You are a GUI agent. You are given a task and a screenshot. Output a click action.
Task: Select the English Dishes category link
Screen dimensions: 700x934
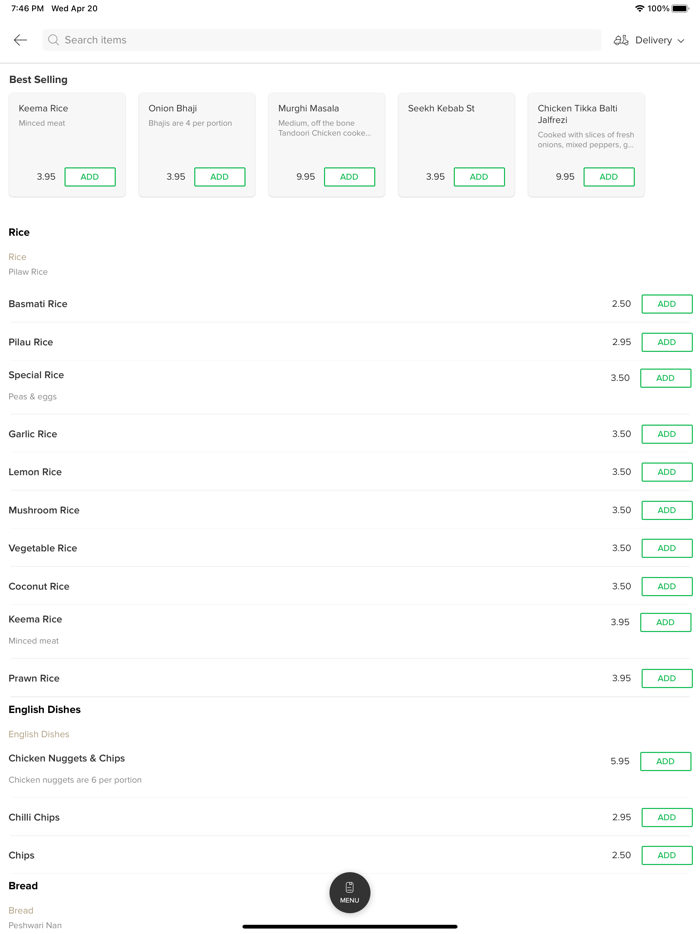coord(39,734)
